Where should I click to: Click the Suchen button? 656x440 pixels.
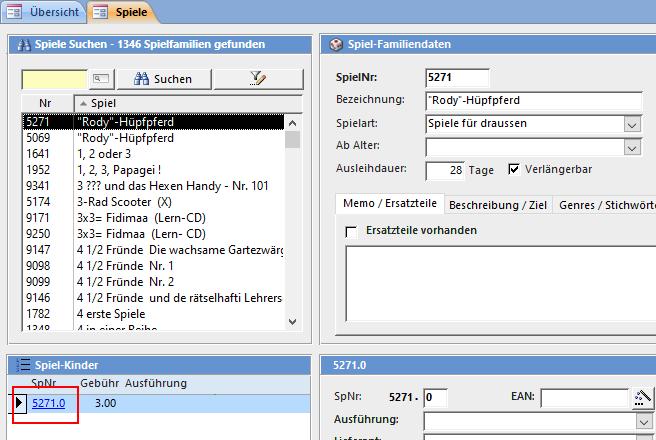pyautogui.click(x=164, y=79)
